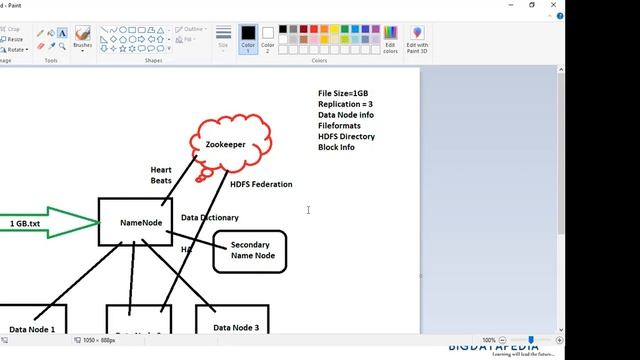Pick the yellow color swatch
The width and height of the screenshot is (640, 360).
coord(334,29)
